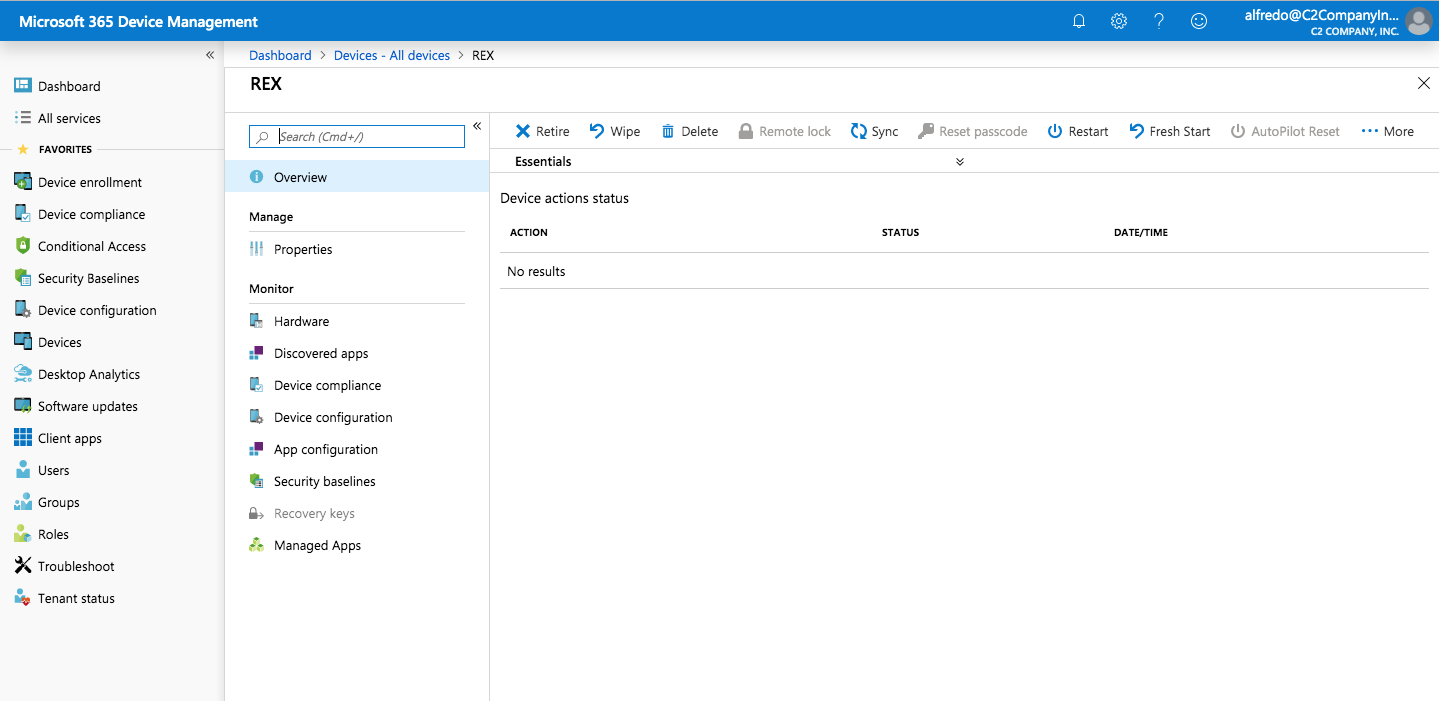
Task: Open the More actions menu
Action: click(1387, 131)
